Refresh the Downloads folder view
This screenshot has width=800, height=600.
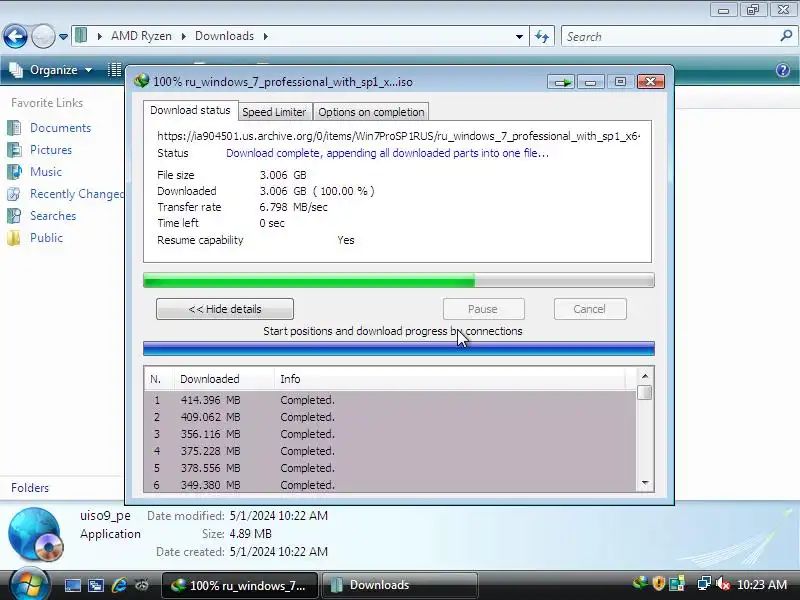542,36
